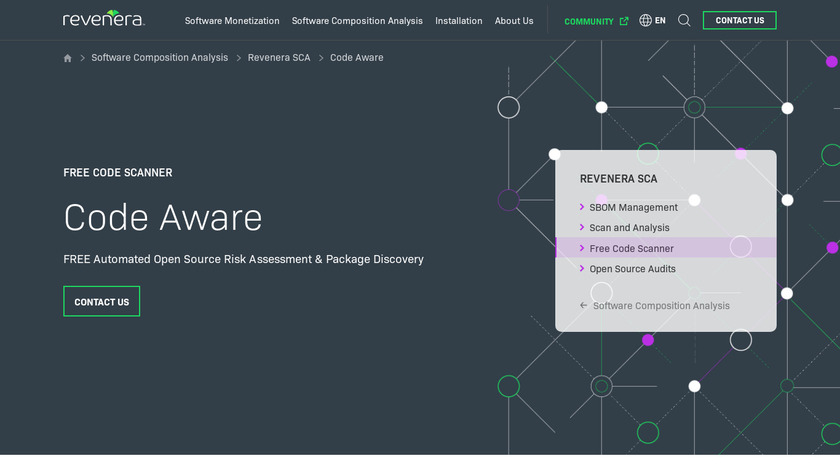Select Free Code Scanner in sidebar
The width and height of the screenshot is (840, 472).
coord(632,249)
